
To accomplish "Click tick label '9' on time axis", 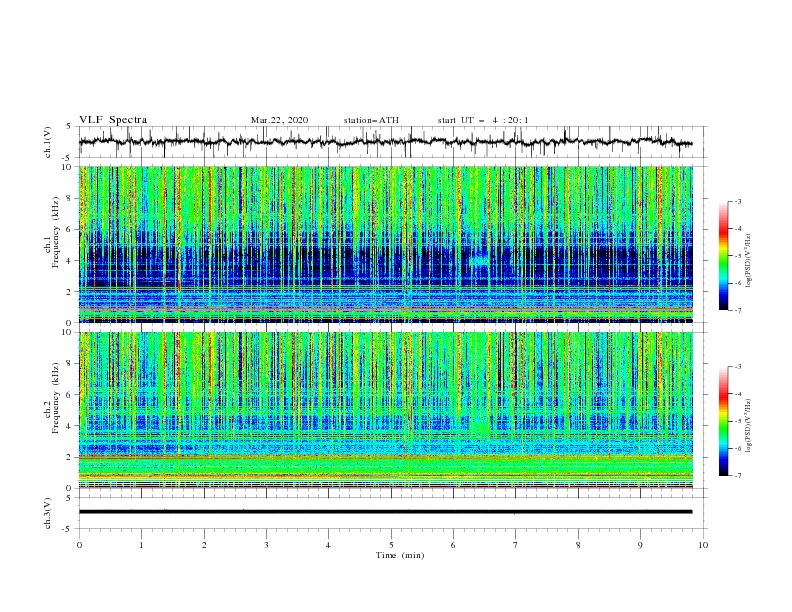I will [x=640, y=545].
